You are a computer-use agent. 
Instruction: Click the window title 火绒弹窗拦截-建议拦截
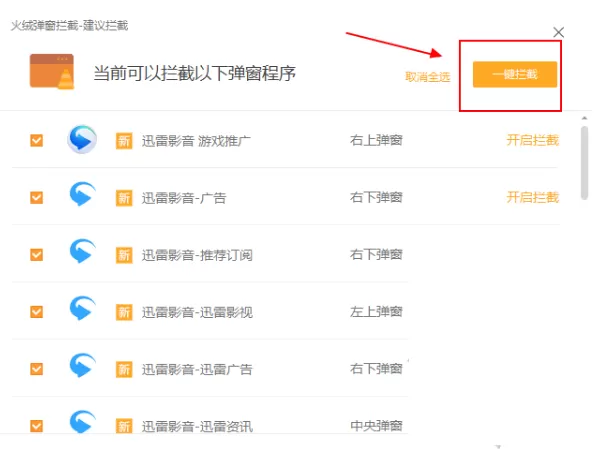coord(69,26)
